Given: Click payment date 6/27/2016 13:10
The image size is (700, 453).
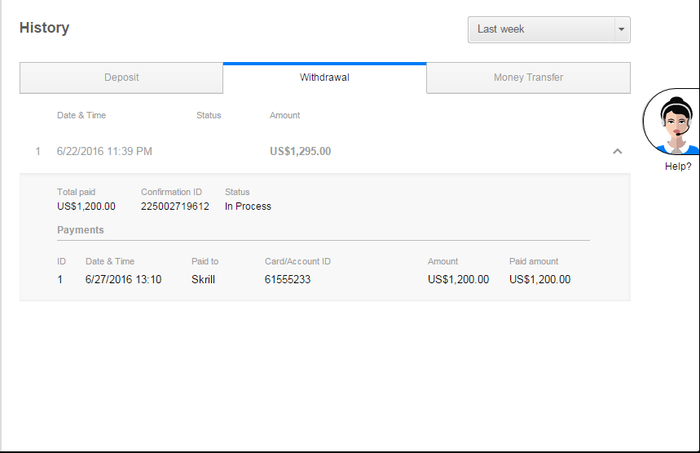Looking at the screenshot, I should [x=123, y=279].
